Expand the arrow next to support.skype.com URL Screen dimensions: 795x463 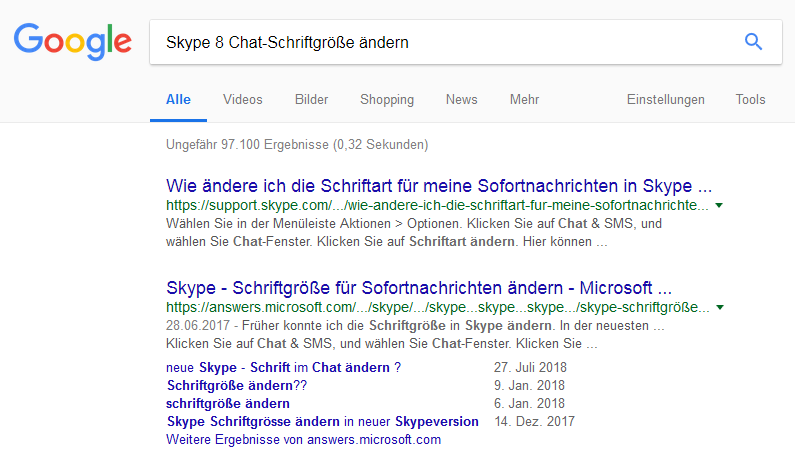pos(719,205)
